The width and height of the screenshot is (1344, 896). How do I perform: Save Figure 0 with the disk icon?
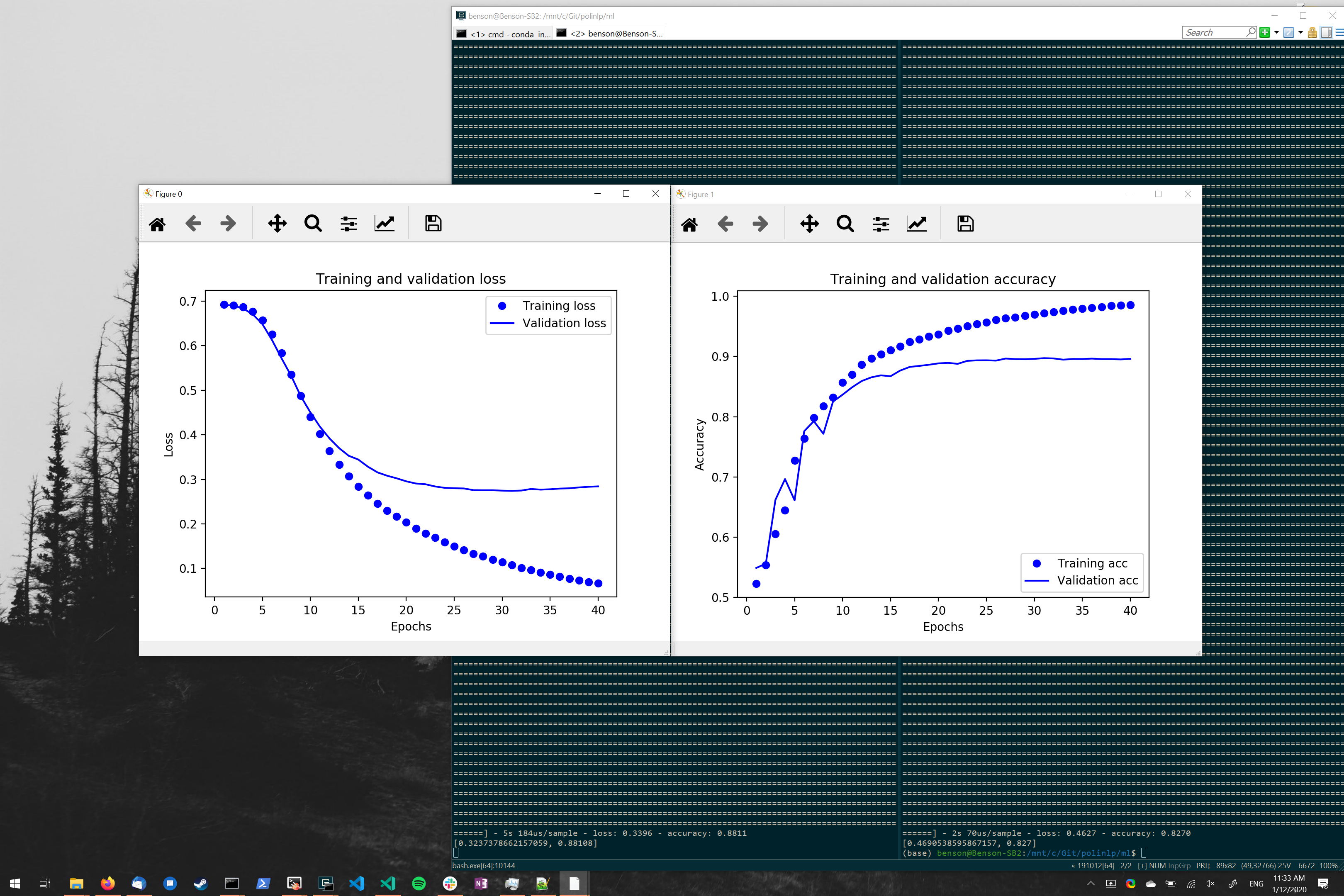pyautogui.click(x=433, y=224)
